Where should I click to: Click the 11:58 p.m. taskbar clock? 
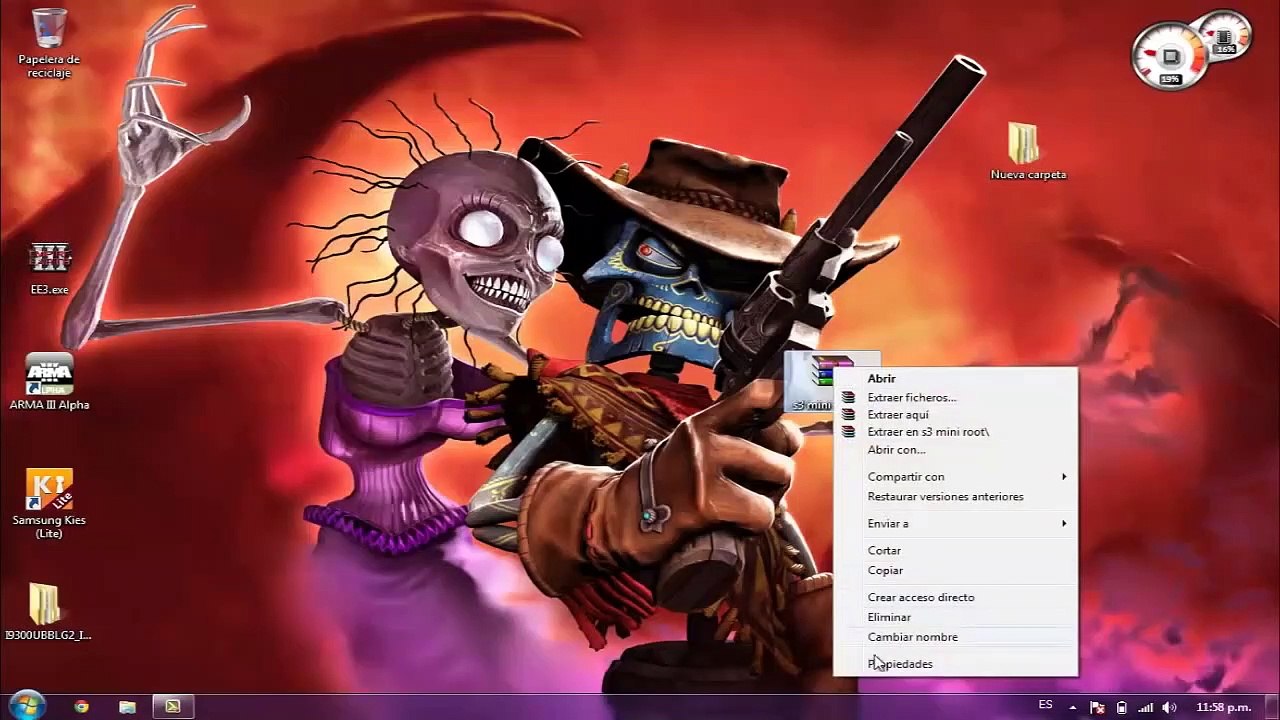pyautogui.click(x=1224, y=707)
